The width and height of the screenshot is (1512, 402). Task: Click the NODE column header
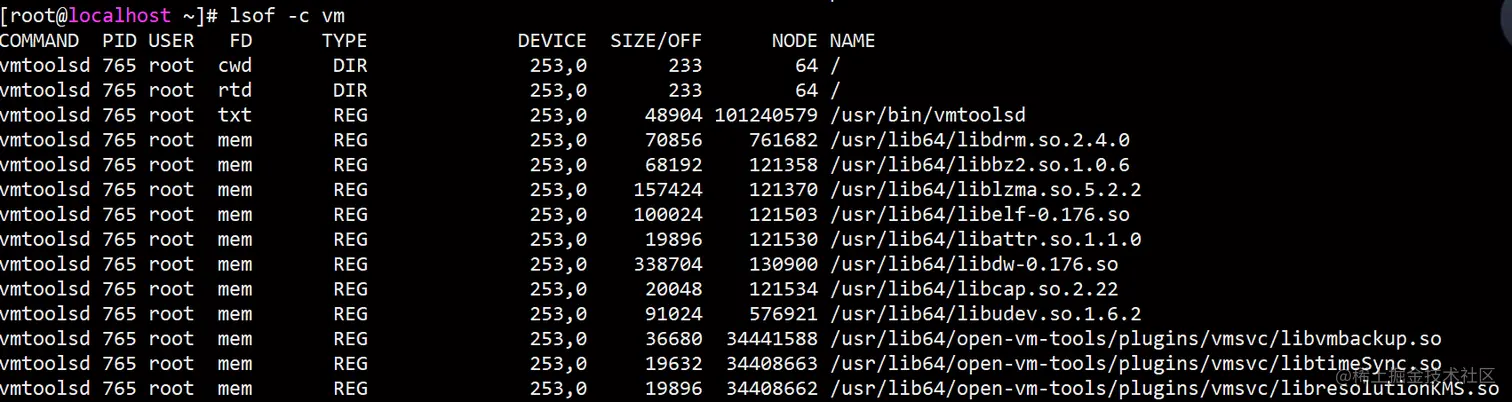795,41
